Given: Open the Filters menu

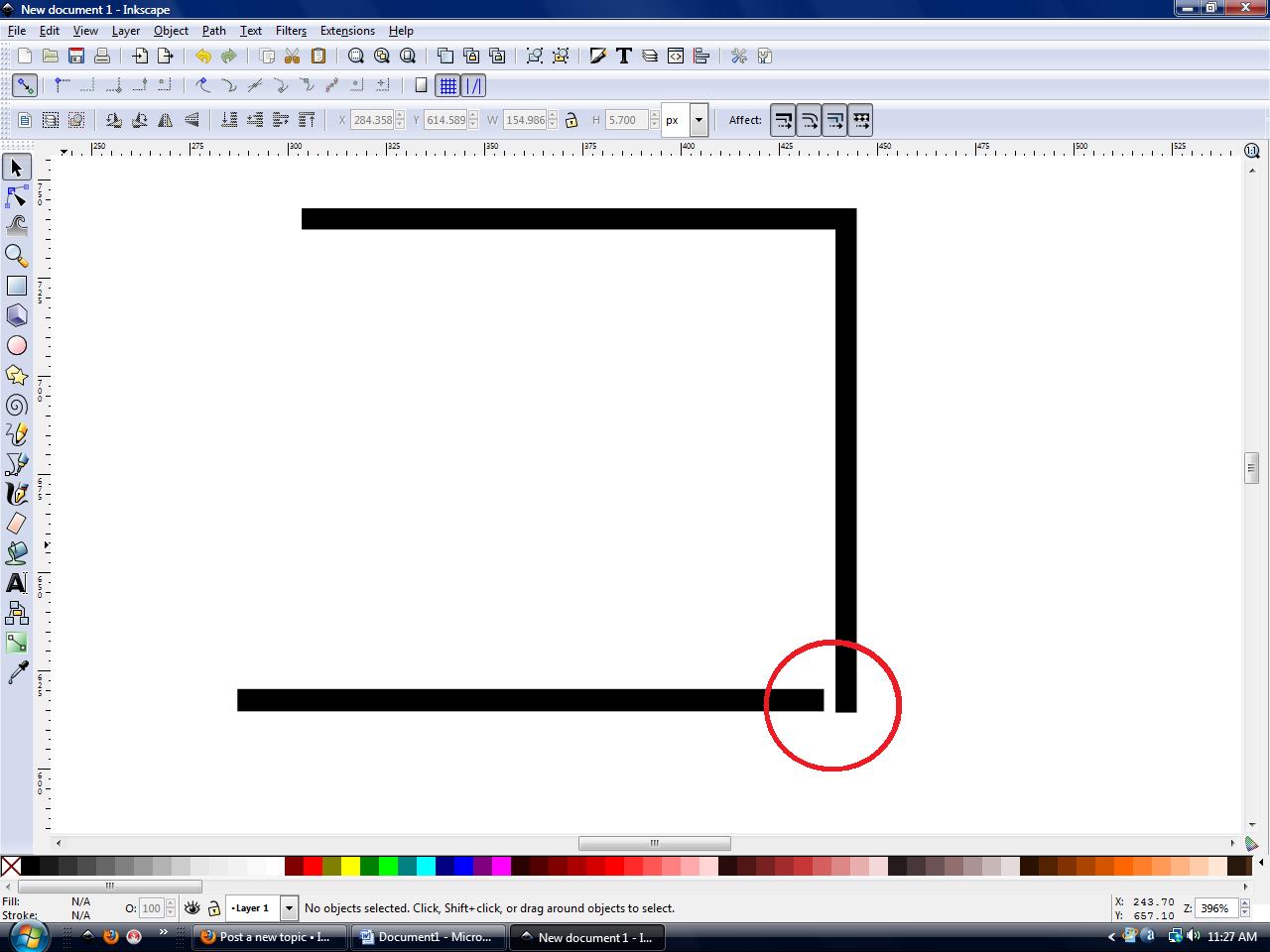Looking at the screenshot, I should pos(291,31).
